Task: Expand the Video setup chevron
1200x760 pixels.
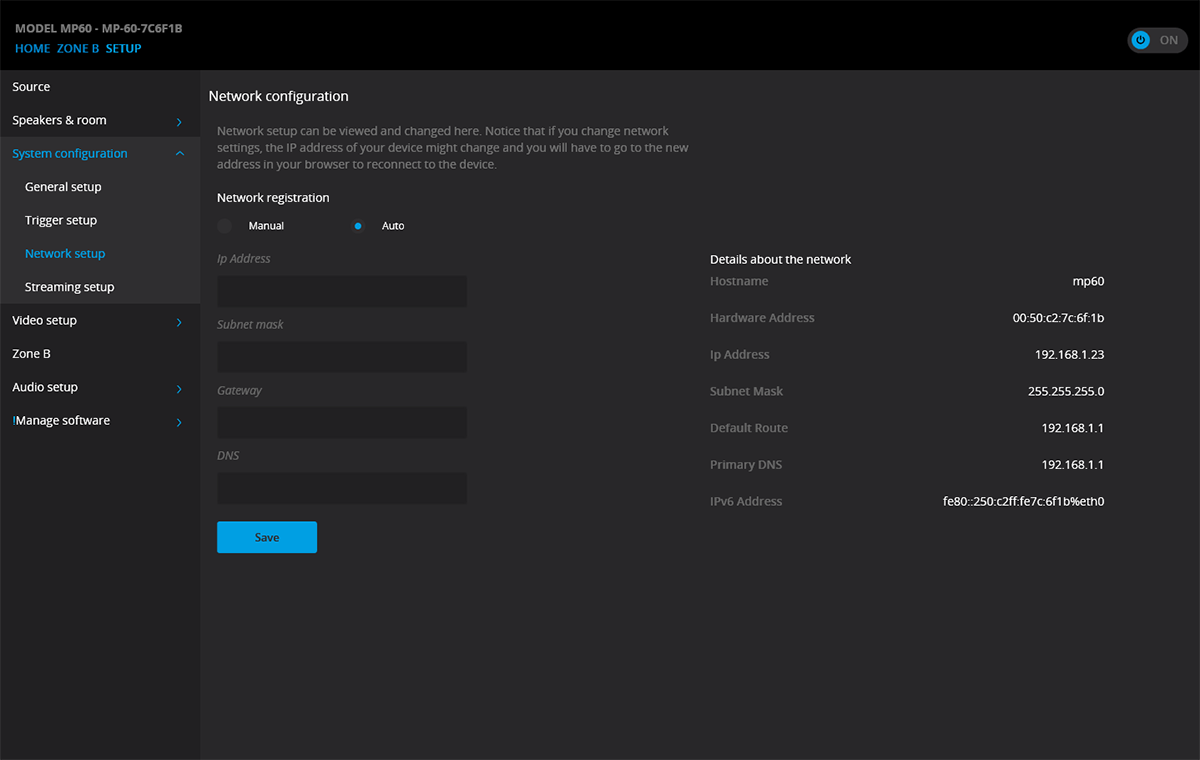Action: click(x=179, y=321)
